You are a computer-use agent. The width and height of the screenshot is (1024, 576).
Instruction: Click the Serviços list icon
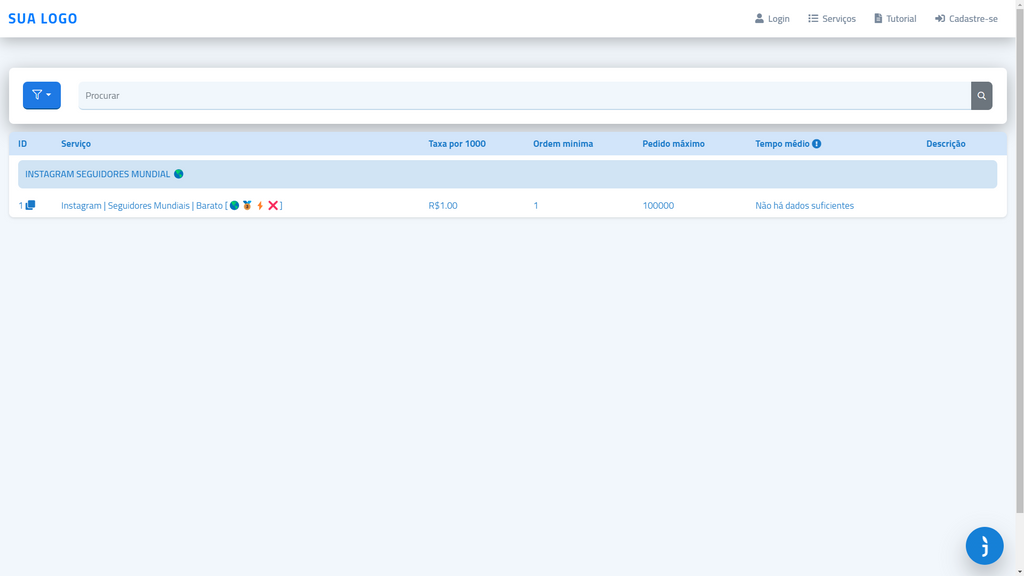[813, 18]
